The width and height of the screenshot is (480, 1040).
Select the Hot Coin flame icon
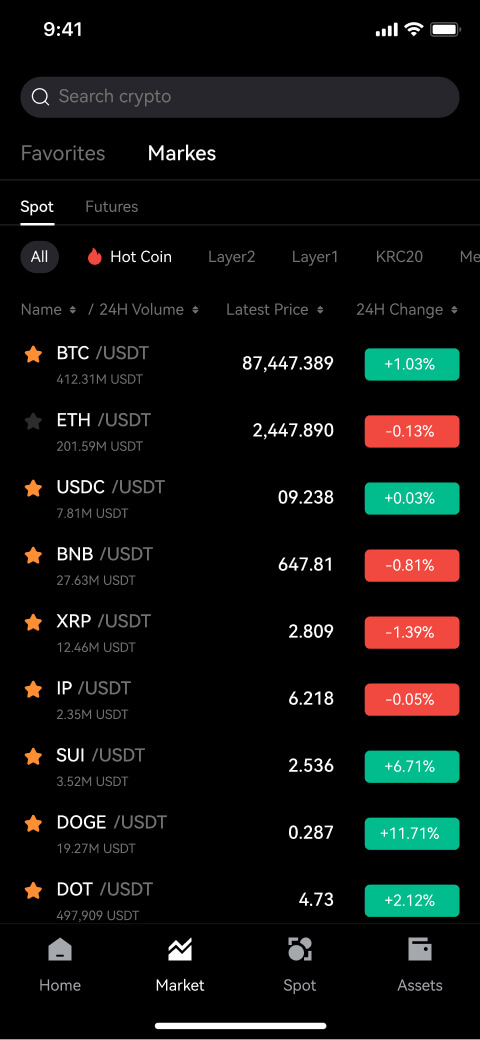(x=95, y=257)
